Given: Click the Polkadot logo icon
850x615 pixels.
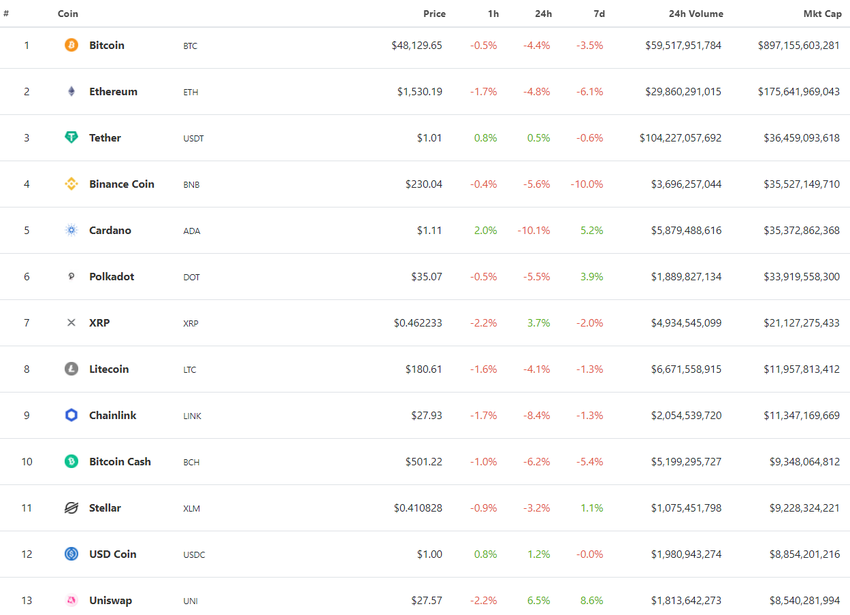Looking at the screenshot, I should pos(71,277).
